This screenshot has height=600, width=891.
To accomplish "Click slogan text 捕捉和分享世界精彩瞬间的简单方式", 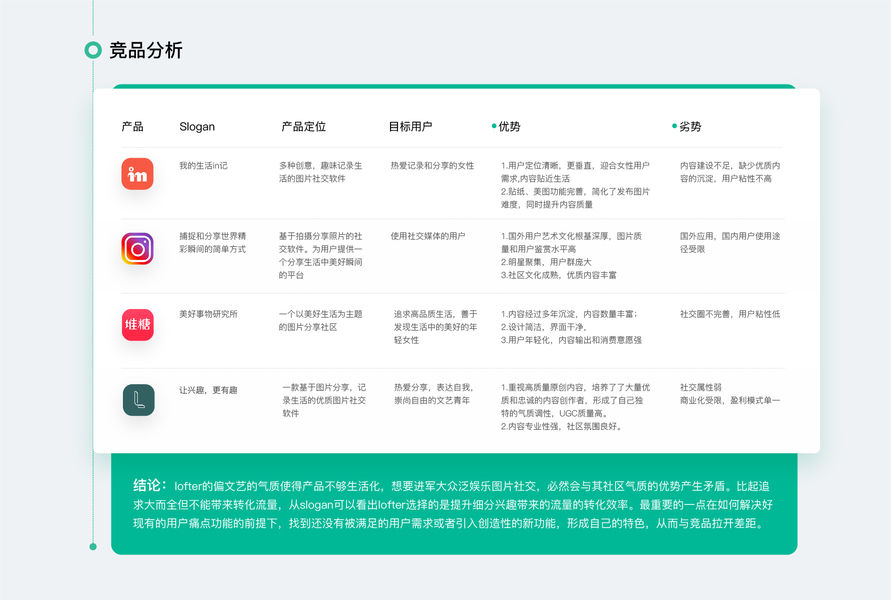I will (213, 243).
